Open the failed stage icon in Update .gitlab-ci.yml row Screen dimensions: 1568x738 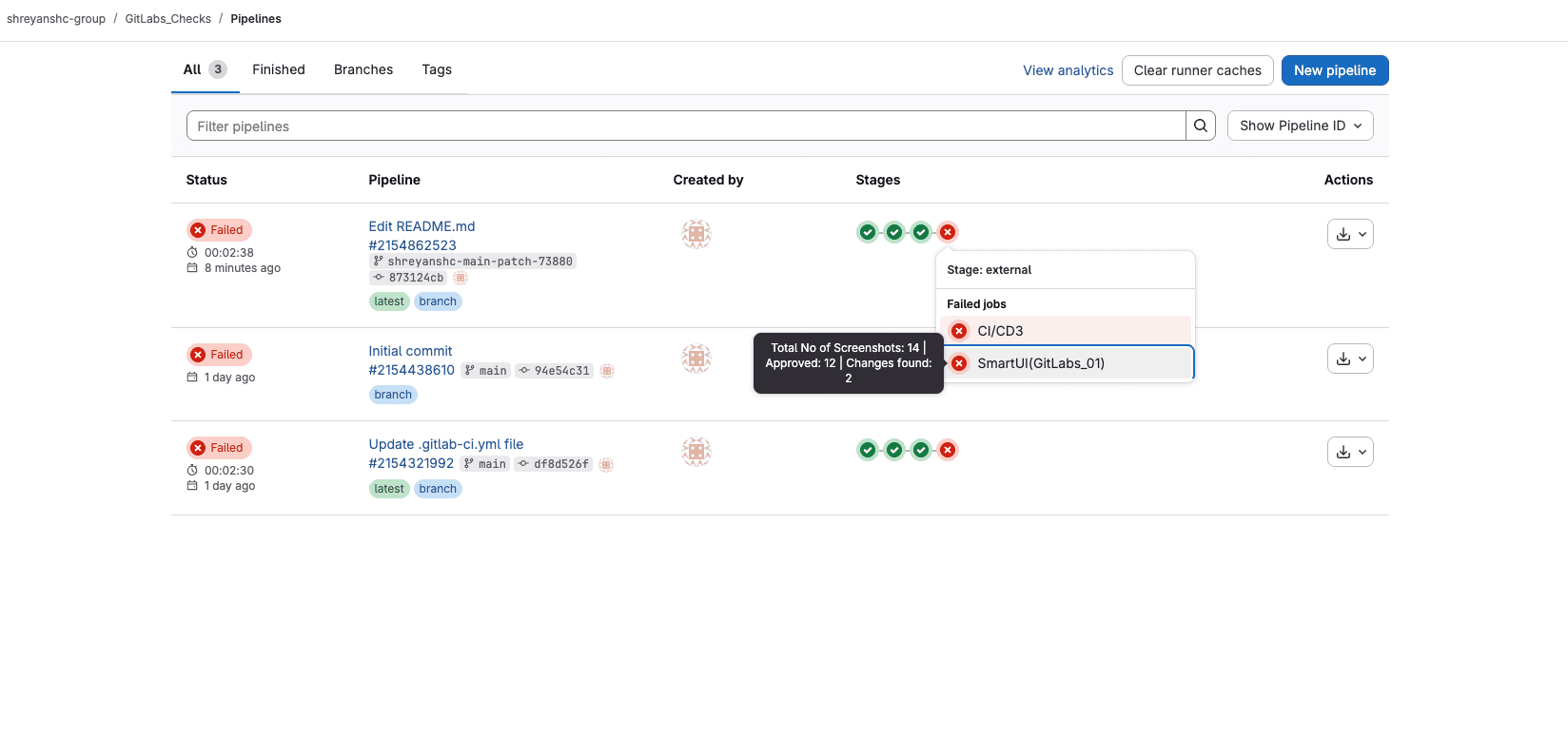[x=948, y=450]
